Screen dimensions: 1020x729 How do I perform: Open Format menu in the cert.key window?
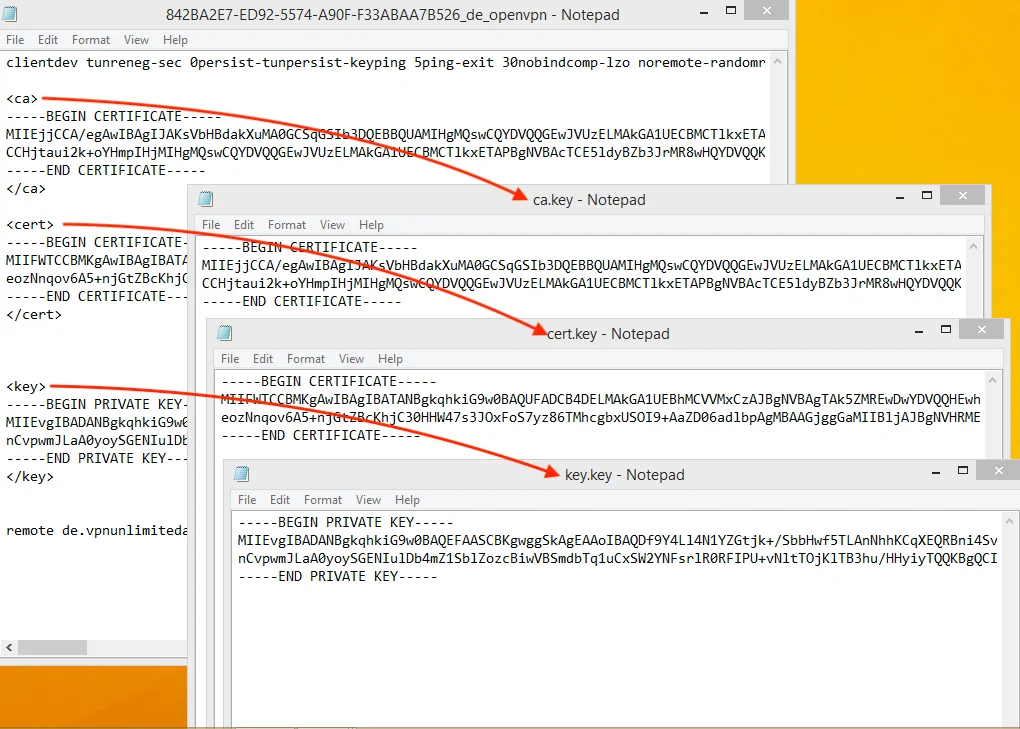pyautogui.click(x=306, y=359)
